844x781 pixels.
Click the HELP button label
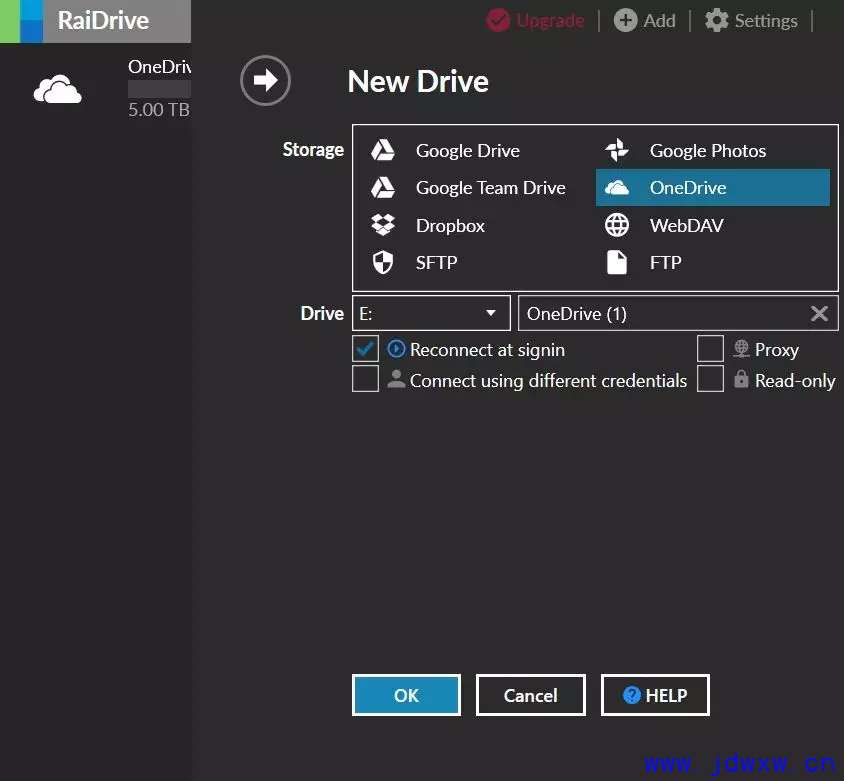(666, 695)
